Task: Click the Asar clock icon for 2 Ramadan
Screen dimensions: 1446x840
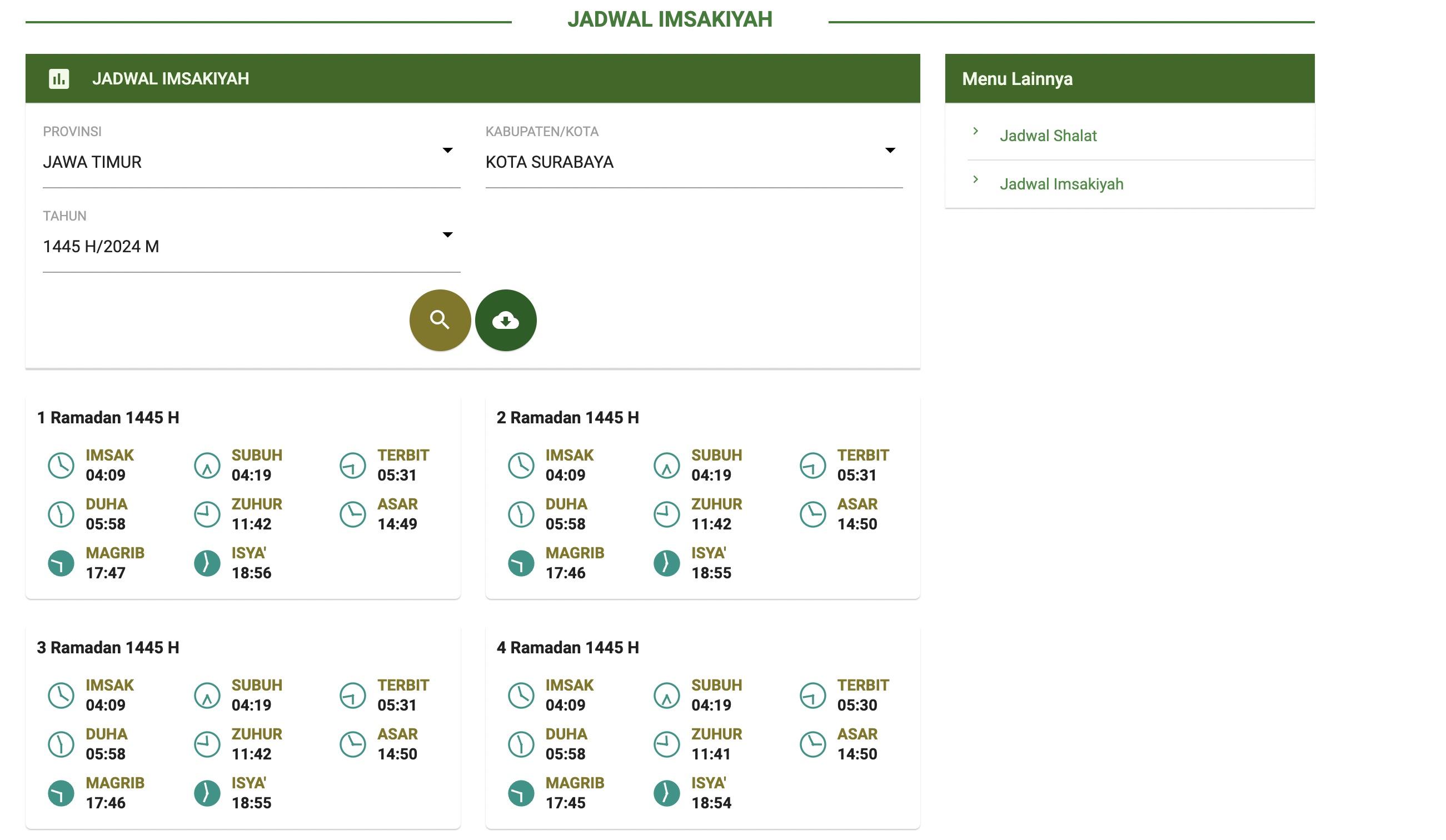Action: [812, 514]
